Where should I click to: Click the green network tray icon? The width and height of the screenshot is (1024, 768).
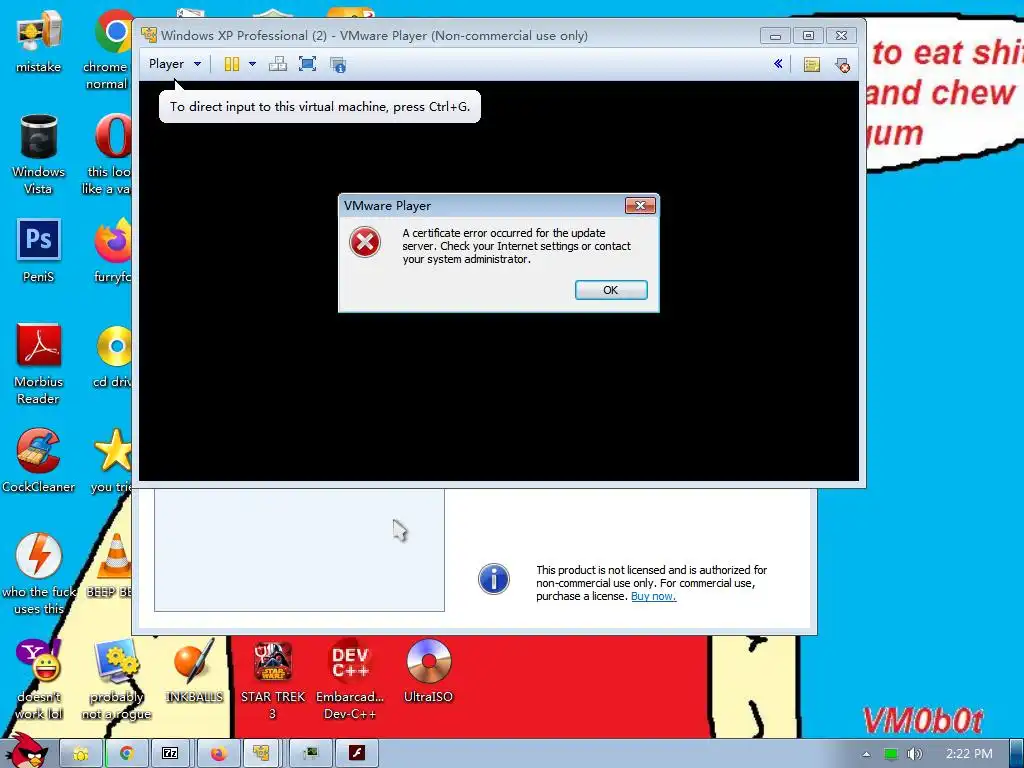pyautogui.click(x=890, y=754)
